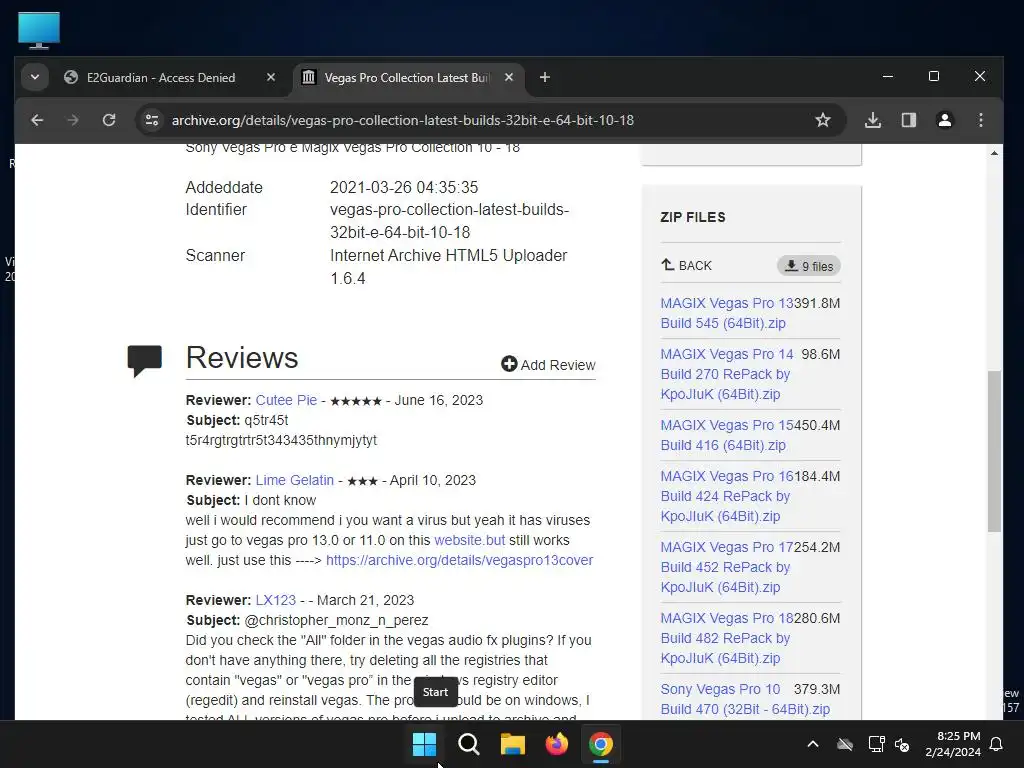The image size is (1024, 768).
Task: Open reviewer Lime Gelatin profile
Action: [x=295, y=480]
